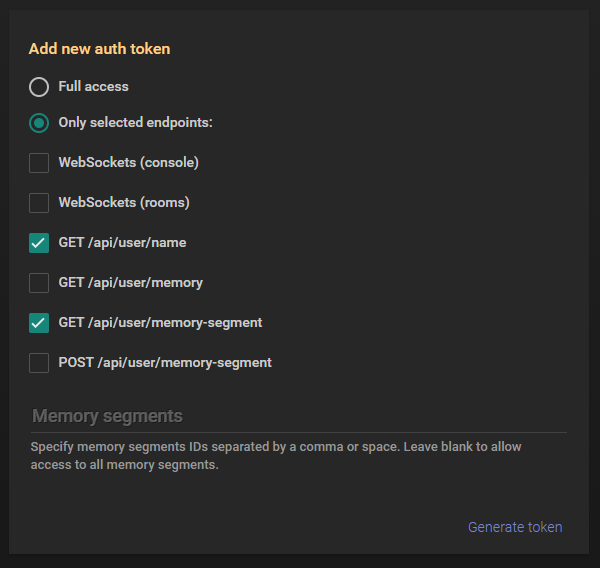
Task: Select the Full access radio button
Action: [39, 87]
